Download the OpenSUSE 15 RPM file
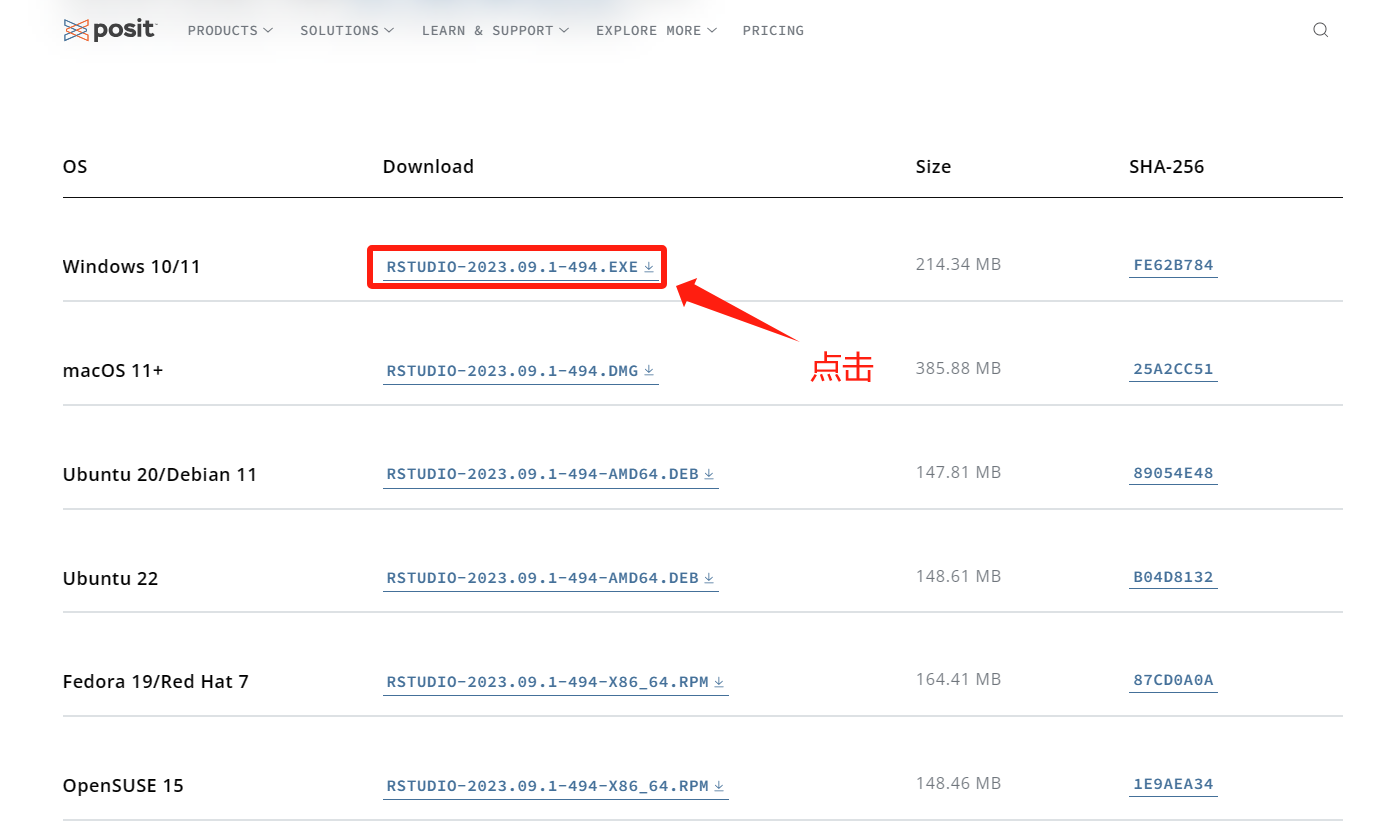The image size is (1375, 833). click(555, 786)
